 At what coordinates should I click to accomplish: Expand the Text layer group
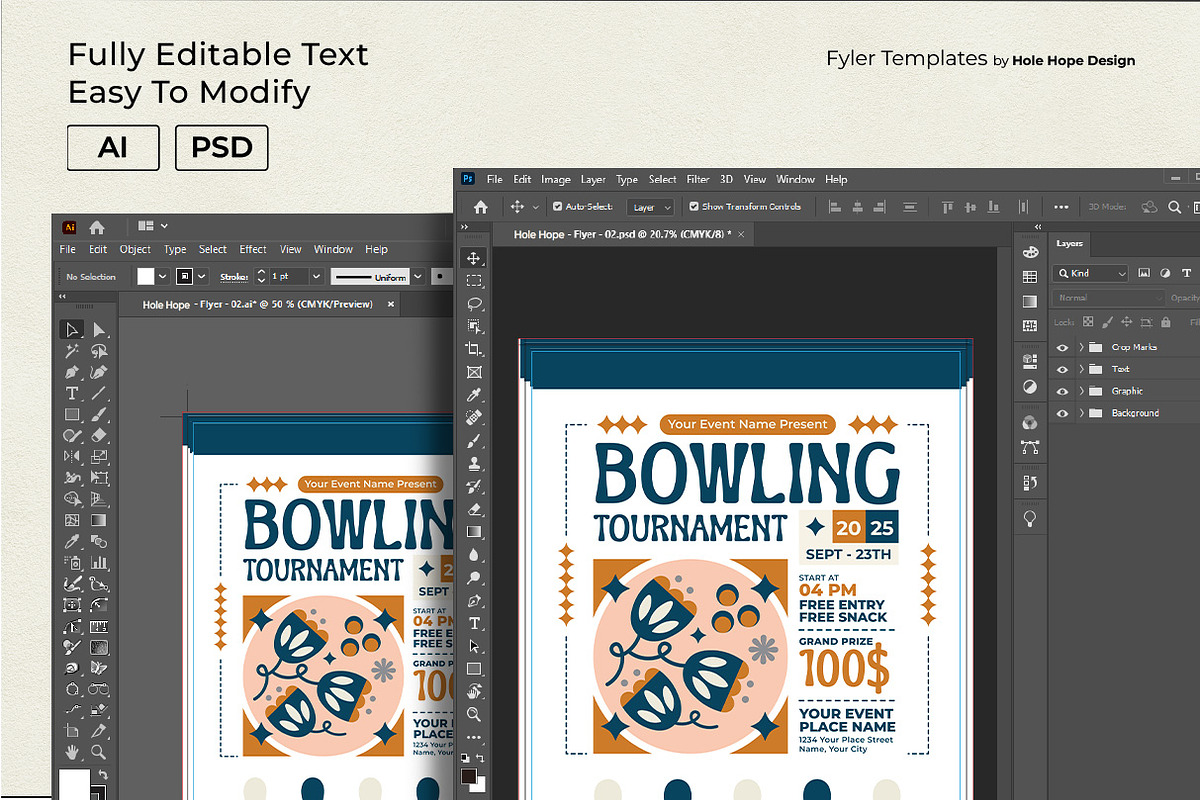(1081, 369)
